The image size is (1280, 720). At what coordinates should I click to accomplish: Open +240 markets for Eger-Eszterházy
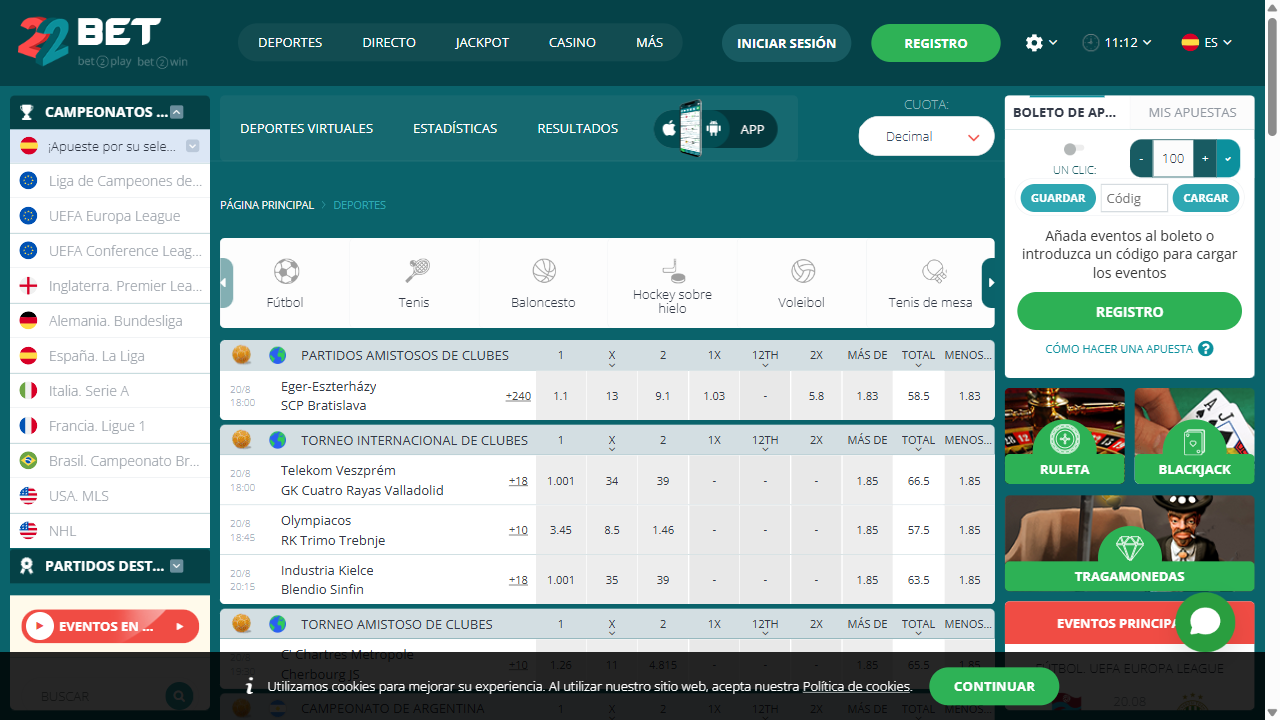pos(518,396)
